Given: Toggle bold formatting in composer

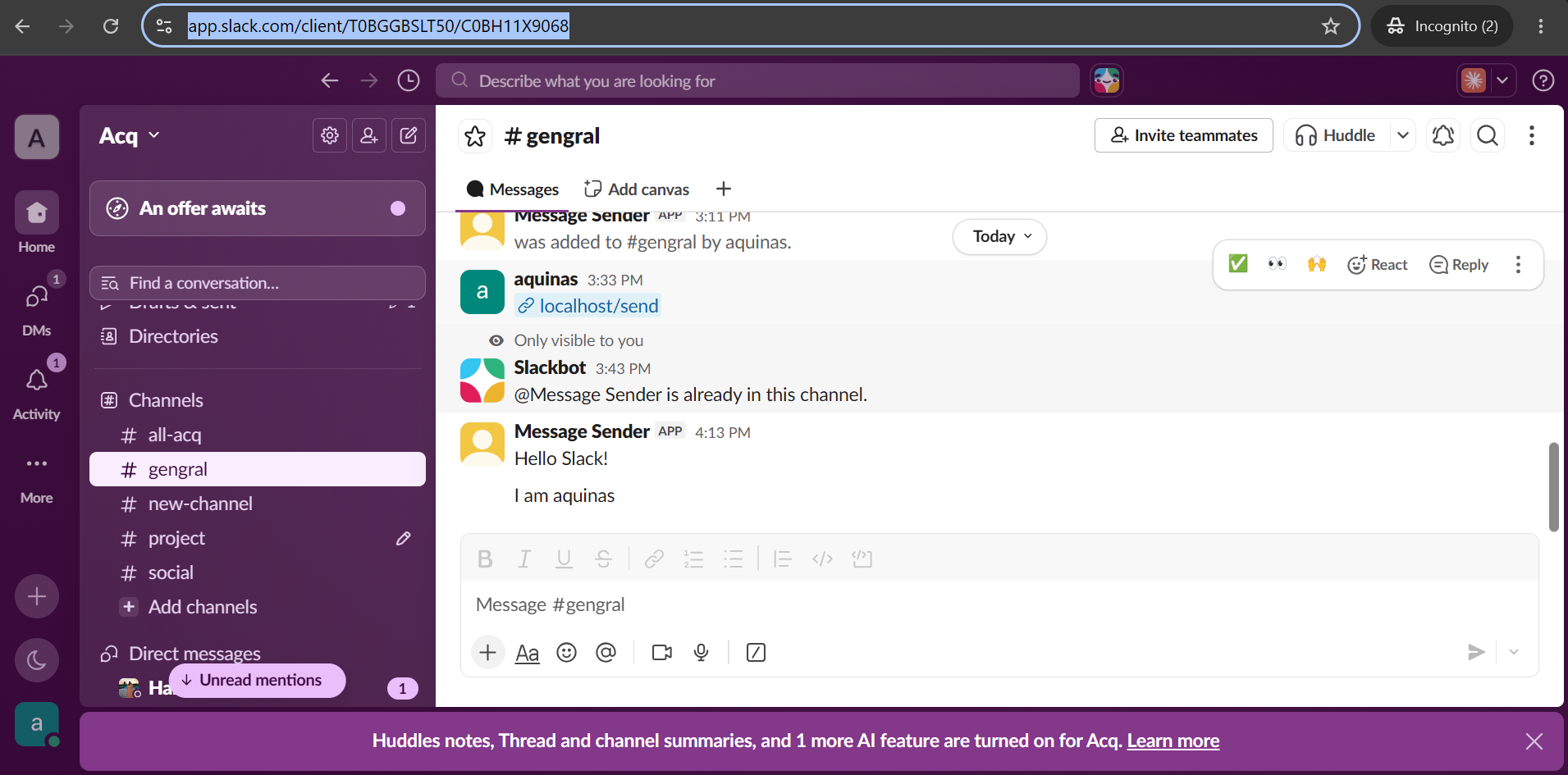Looking at the screenshot, I should [x=485, y=559].
